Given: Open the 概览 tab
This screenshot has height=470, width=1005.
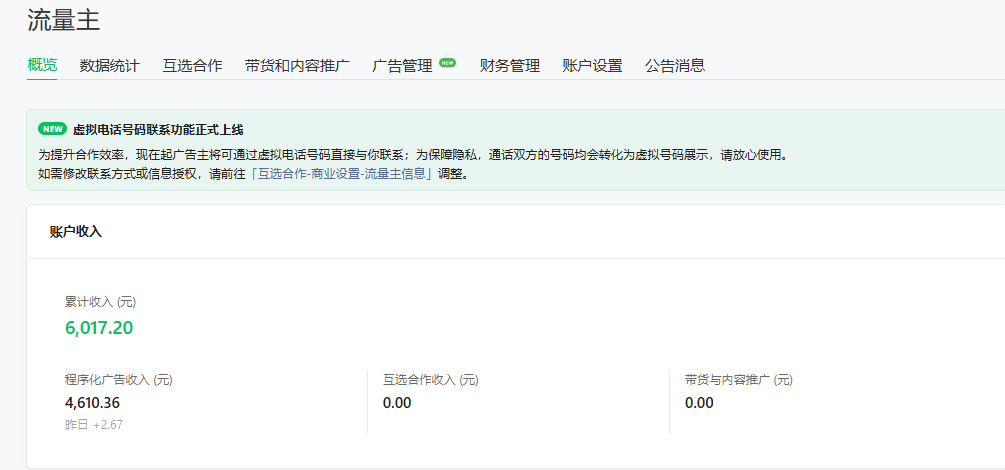Looking at the screenshot, I should [x=42, y=66].
